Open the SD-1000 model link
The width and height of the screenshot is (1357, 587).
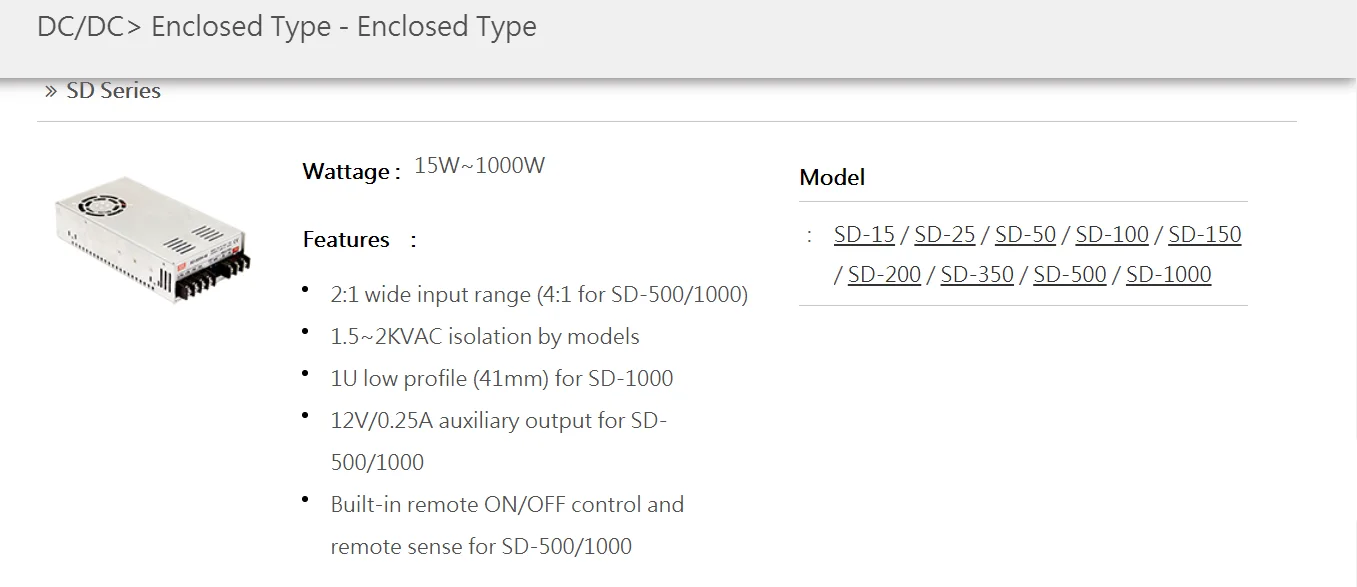pyautogui.click(x=1168, y=275)
